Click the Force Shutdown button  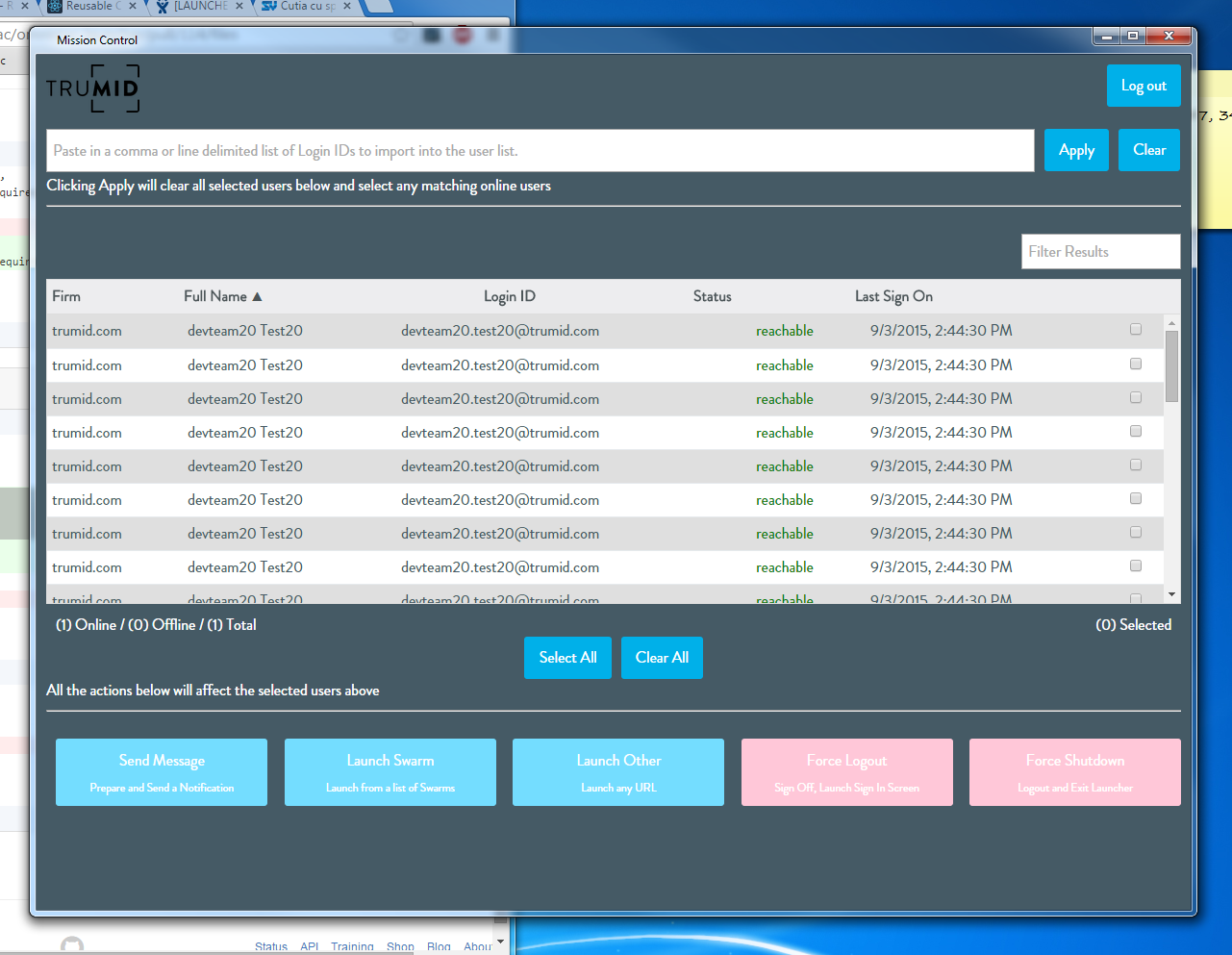pyautogui.click(x=1075, y=772)
